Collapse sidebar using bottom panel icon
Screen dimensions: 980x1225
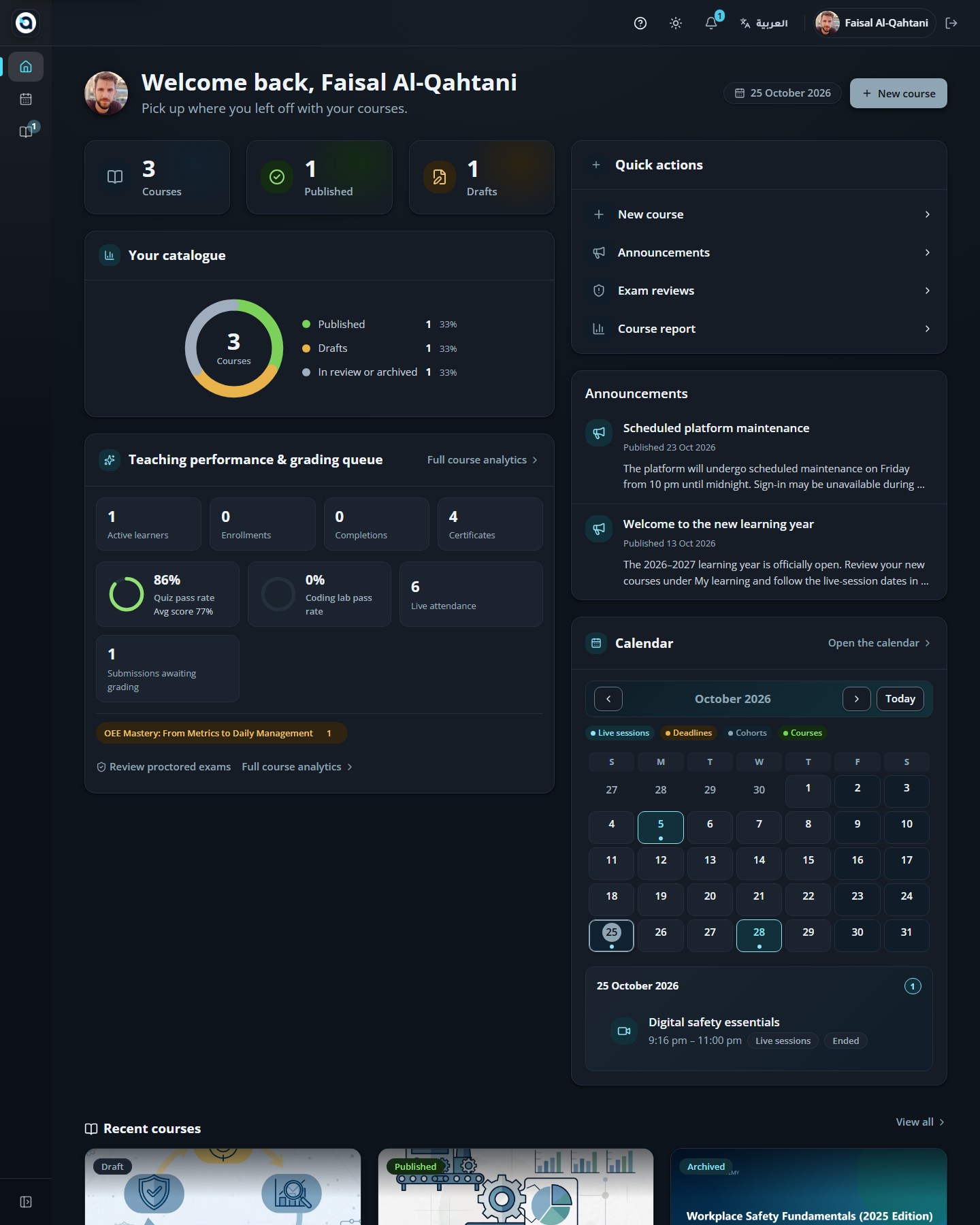26,1202
